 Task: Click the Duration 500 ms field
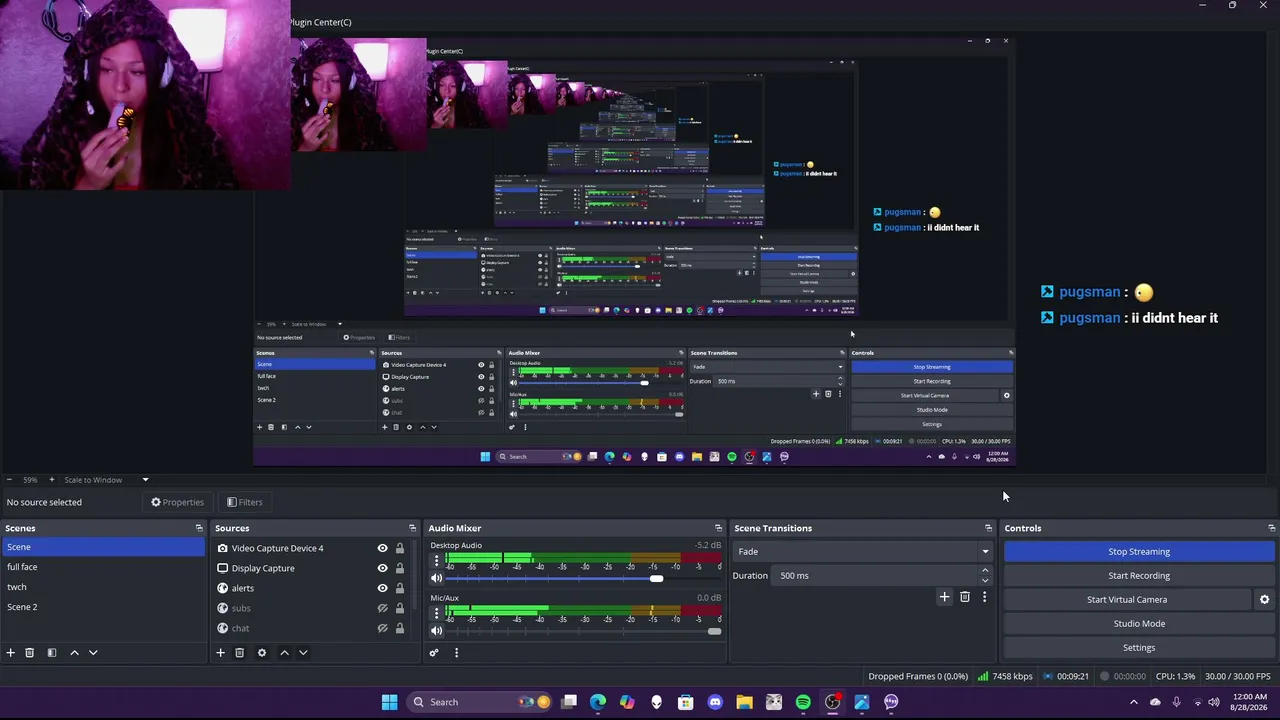[x=876, y=575]
